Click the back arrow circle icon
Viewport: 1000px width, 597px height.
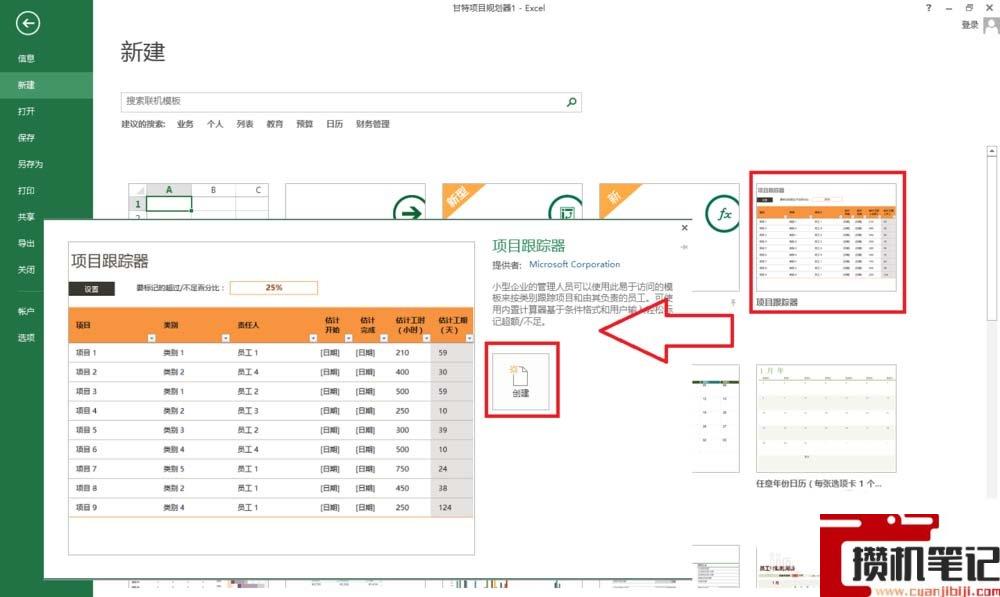27,24
